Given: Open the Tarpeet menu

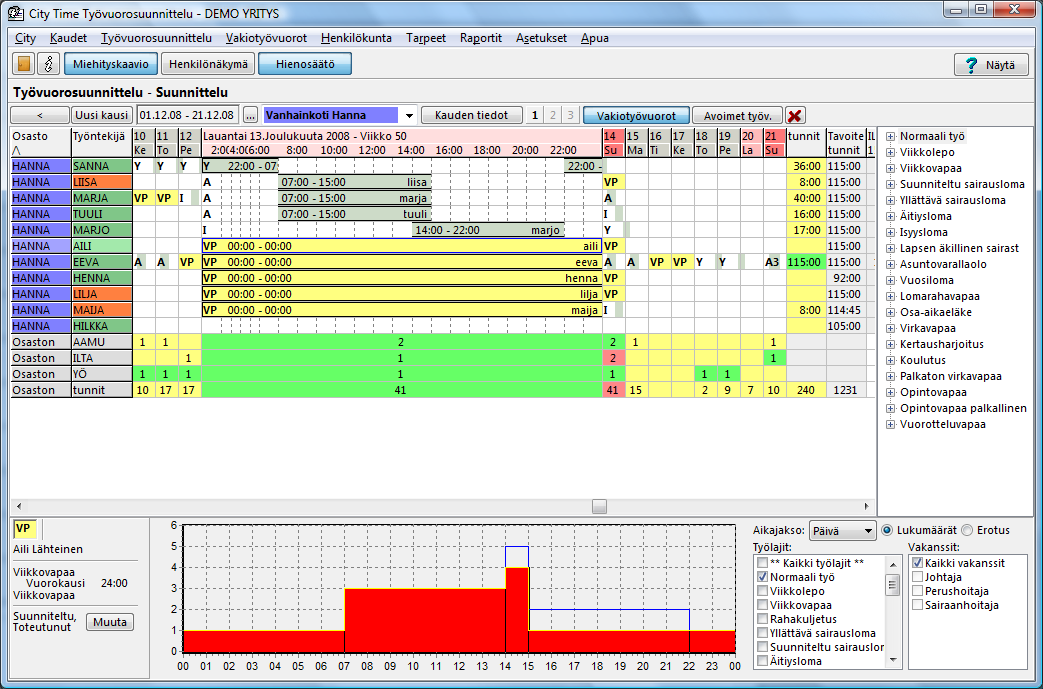Looking at the screenshot, I should coord(426,38).
